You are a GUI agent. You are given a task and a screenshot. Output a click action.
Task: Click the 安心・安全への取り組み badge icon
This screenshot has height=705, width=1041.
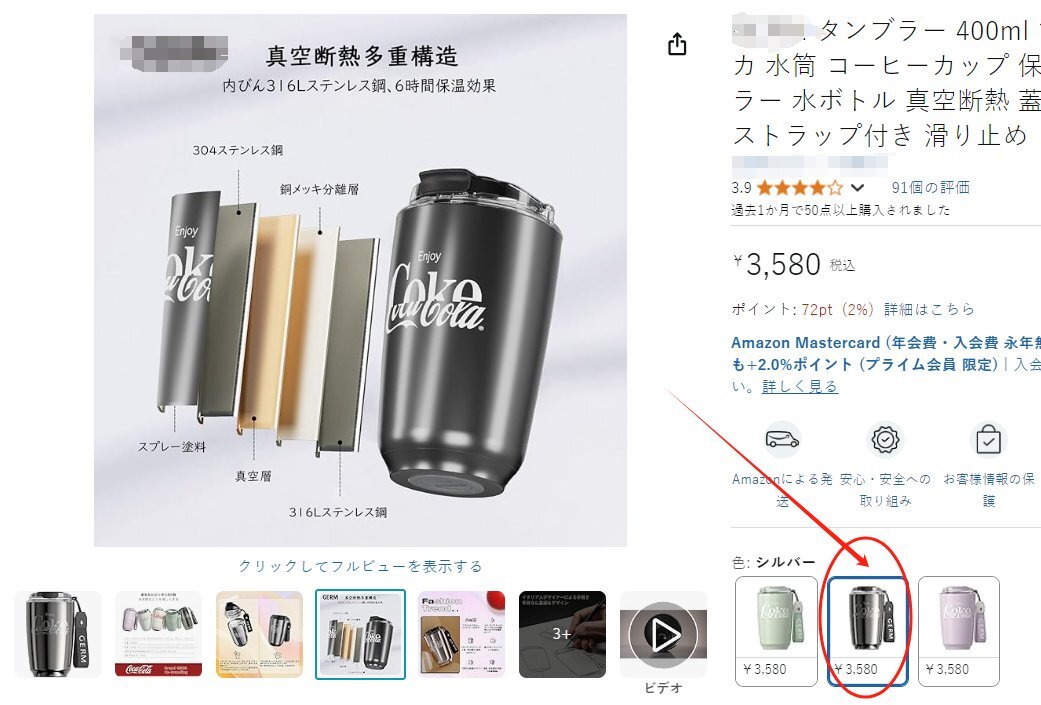[885, 439]
